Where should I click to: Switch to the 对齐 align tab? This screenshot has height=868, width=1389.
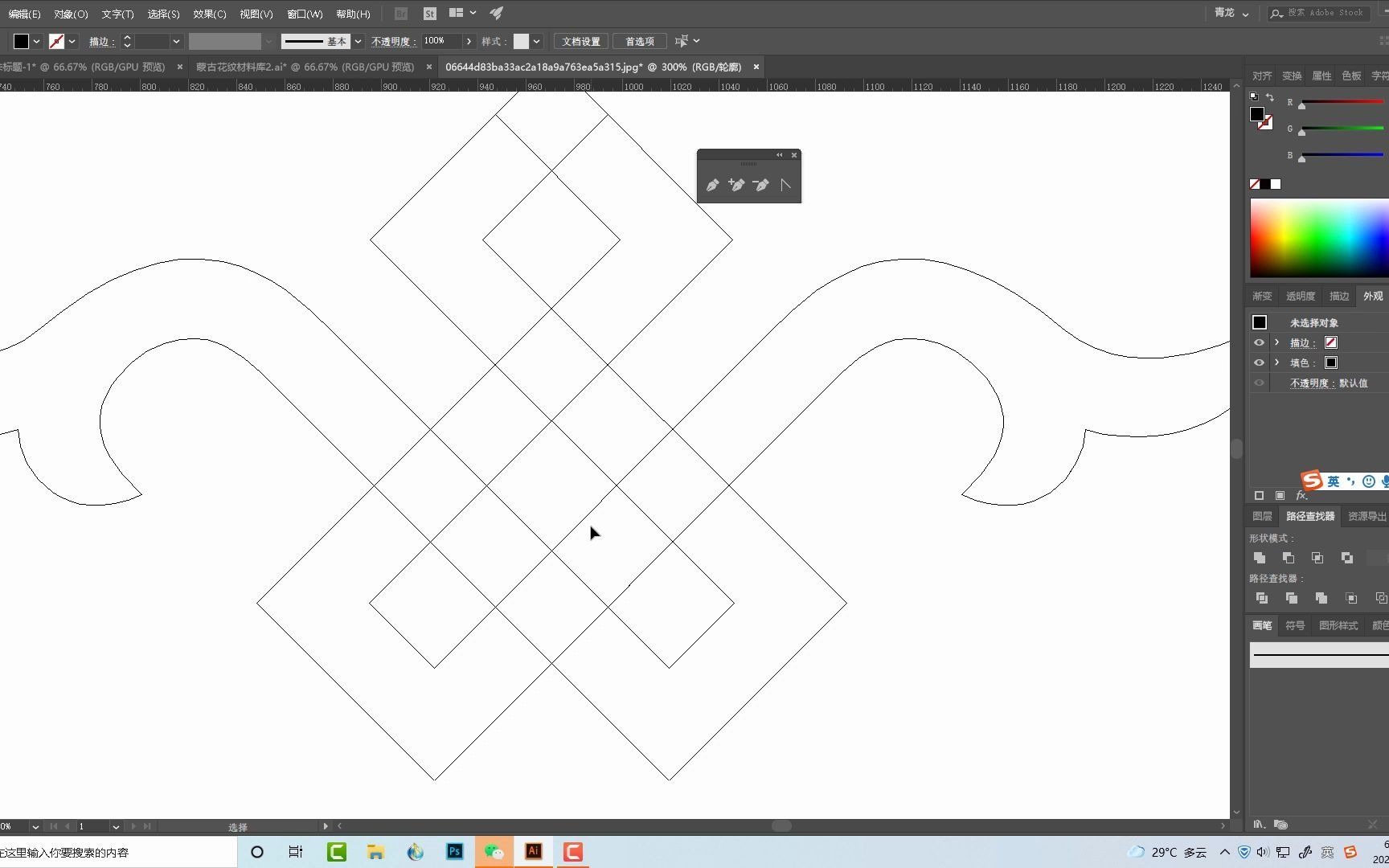click(1262, 76)
